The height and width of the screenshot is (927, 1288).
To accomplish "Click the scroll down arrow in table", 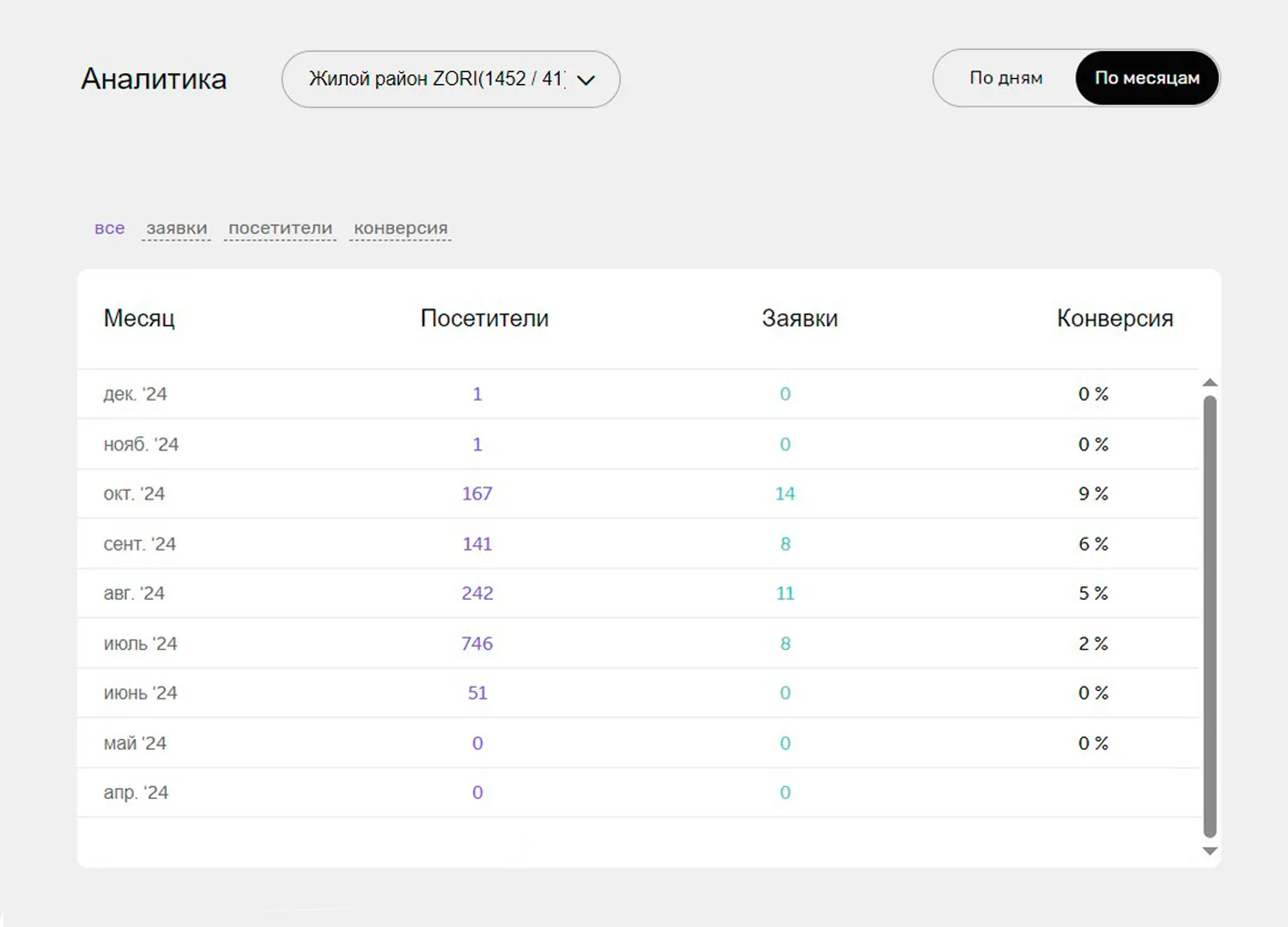I will pyautogui.click(x=1210, y=851).
